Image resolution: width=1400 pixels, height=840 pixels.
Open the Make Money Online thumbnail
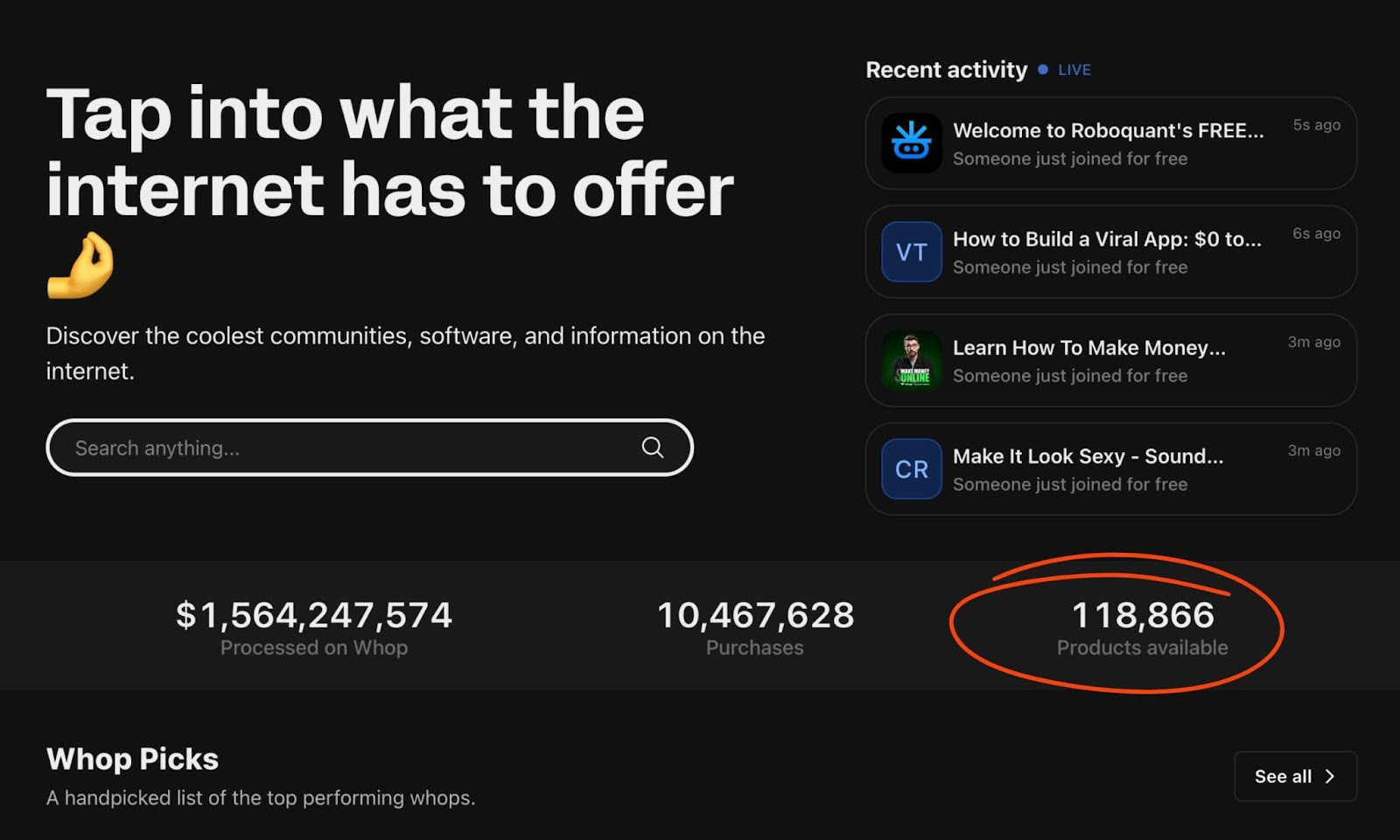pos(912,360)
